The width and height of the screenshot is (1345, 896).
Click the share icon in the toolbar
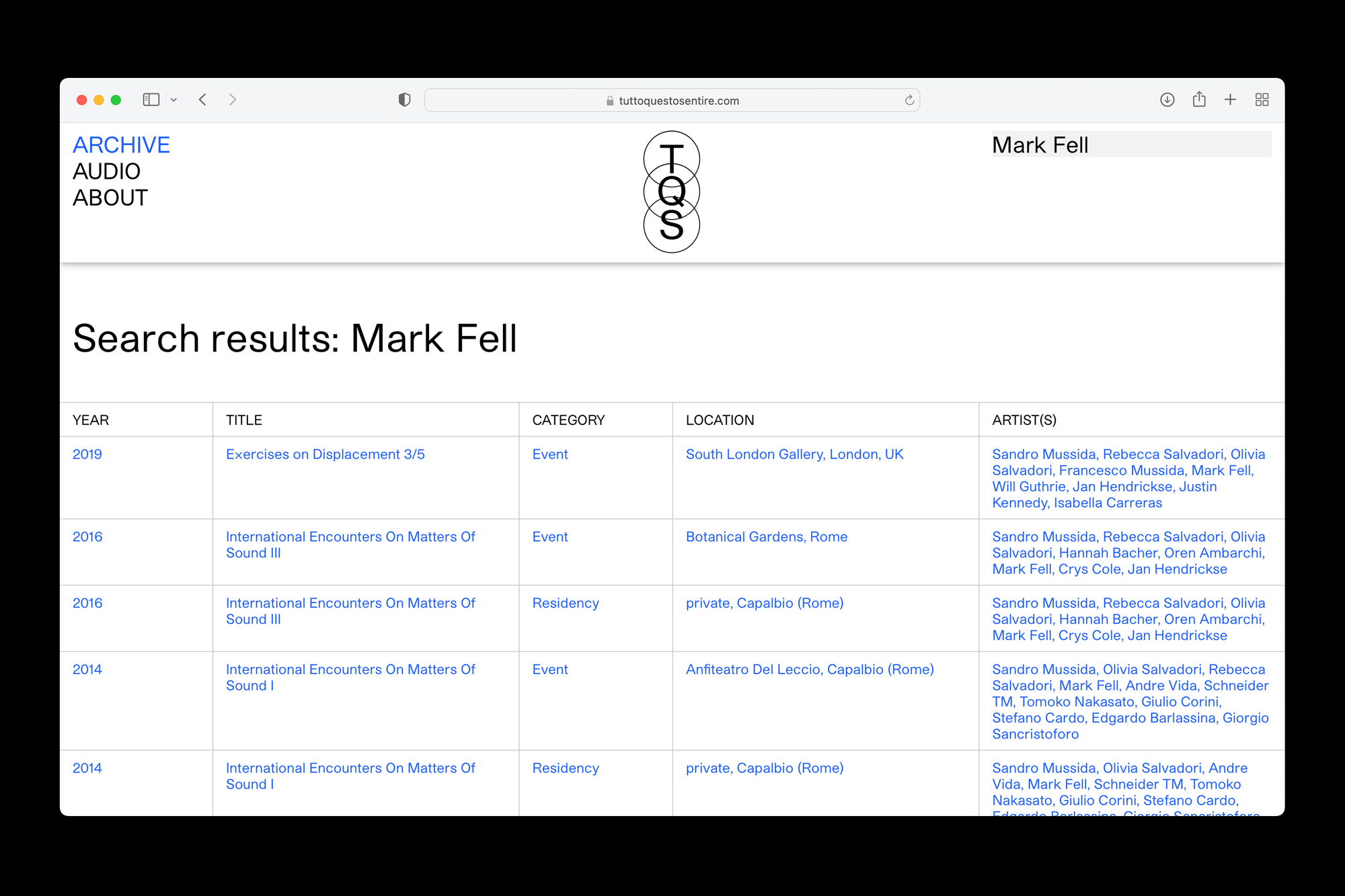[1198, 99]
